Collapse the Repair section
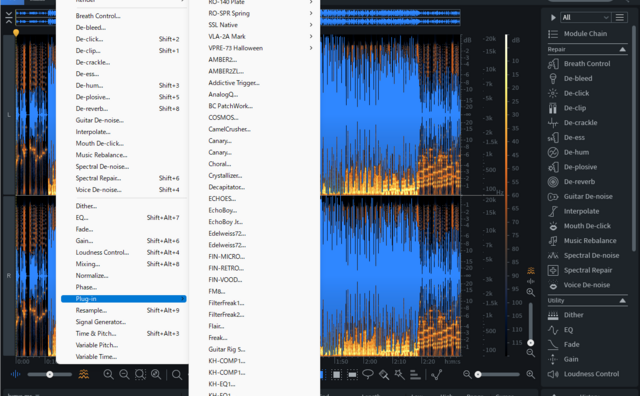The width and height of the screenshot is (640, 396). pos(622,49)
